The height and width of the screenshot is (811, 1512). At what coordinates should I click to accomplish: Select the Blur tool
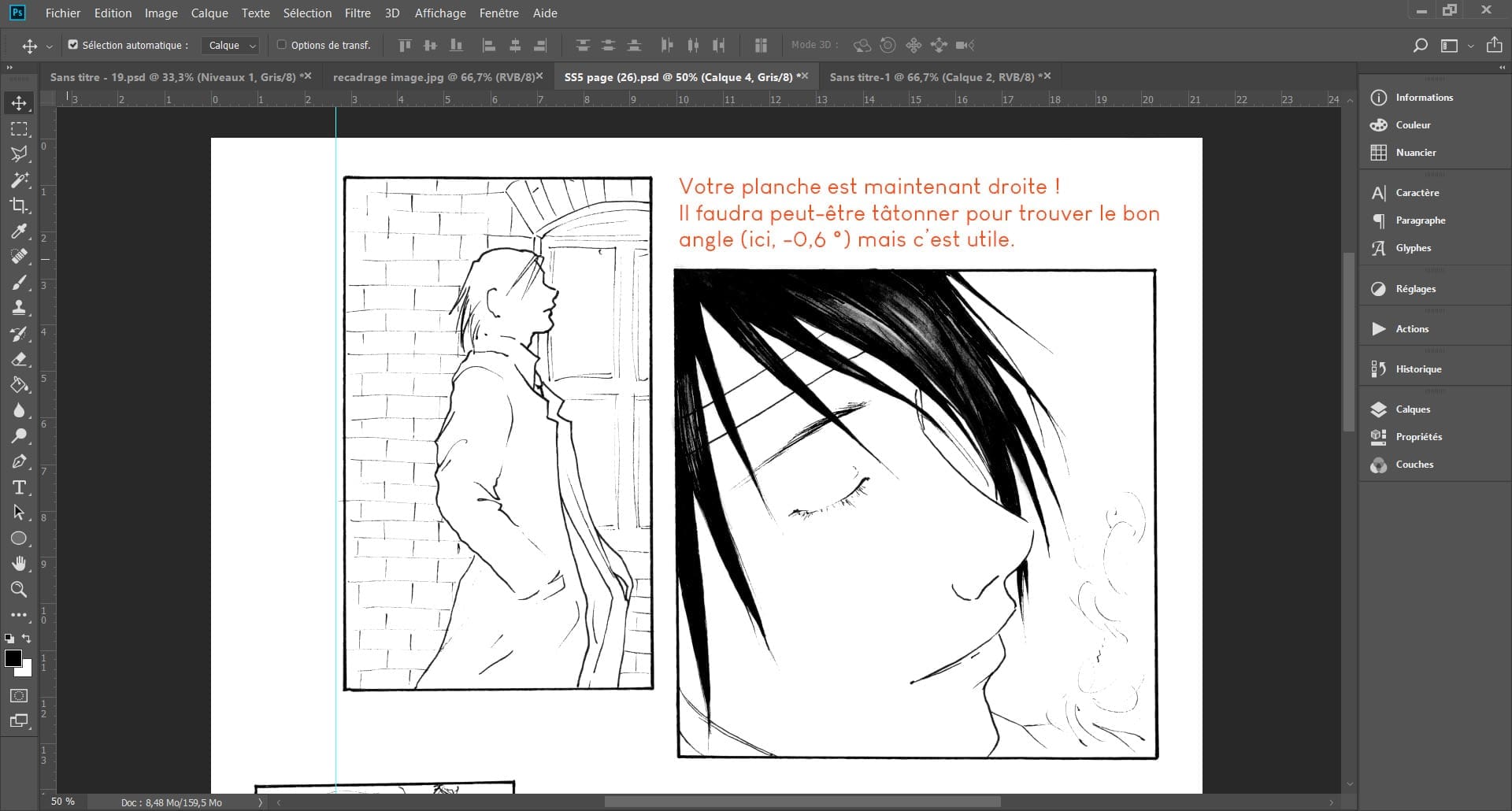[x=20, y=410]
